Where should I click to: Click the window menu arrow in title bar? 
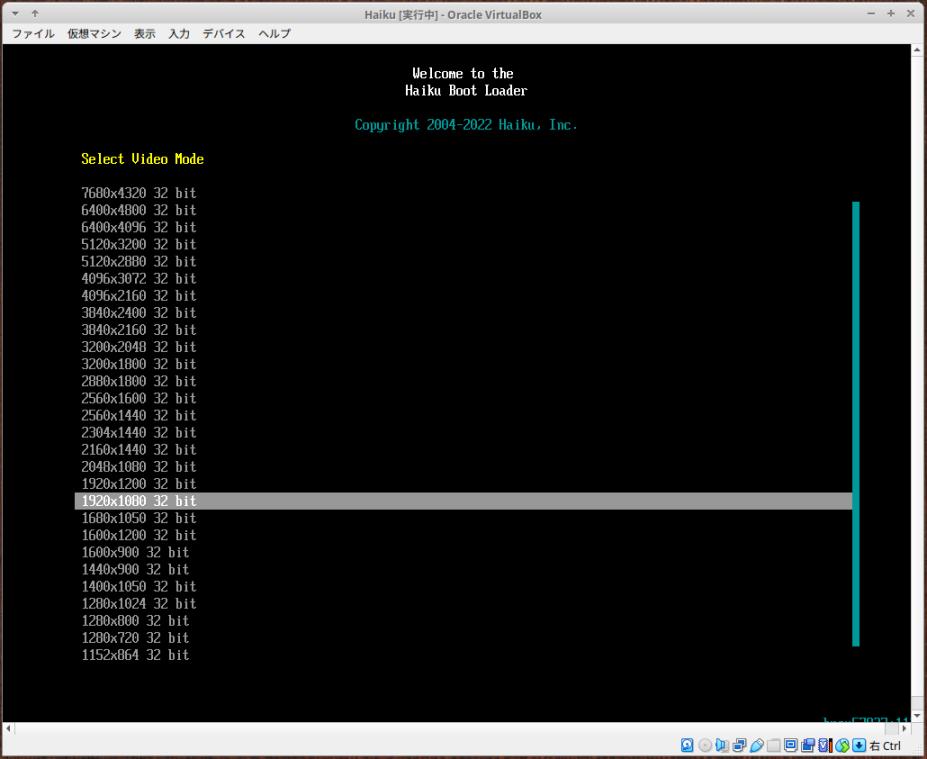[15, 14]
